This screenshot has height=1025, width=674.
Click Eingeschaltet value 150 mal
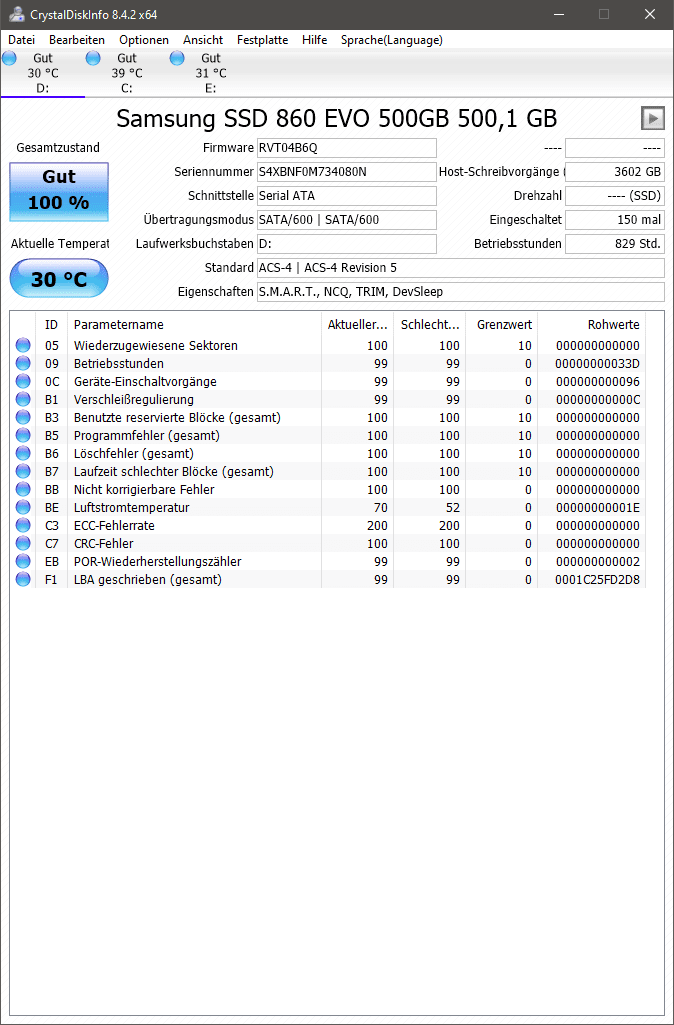[615, 220]
